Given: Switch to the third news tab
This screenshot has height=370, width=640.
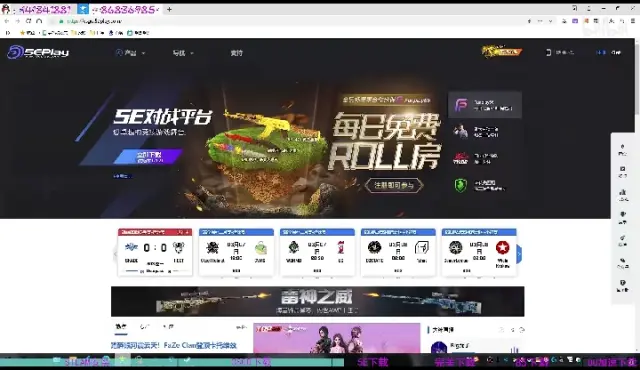Looking at the screenshot, I should (168, 327).
